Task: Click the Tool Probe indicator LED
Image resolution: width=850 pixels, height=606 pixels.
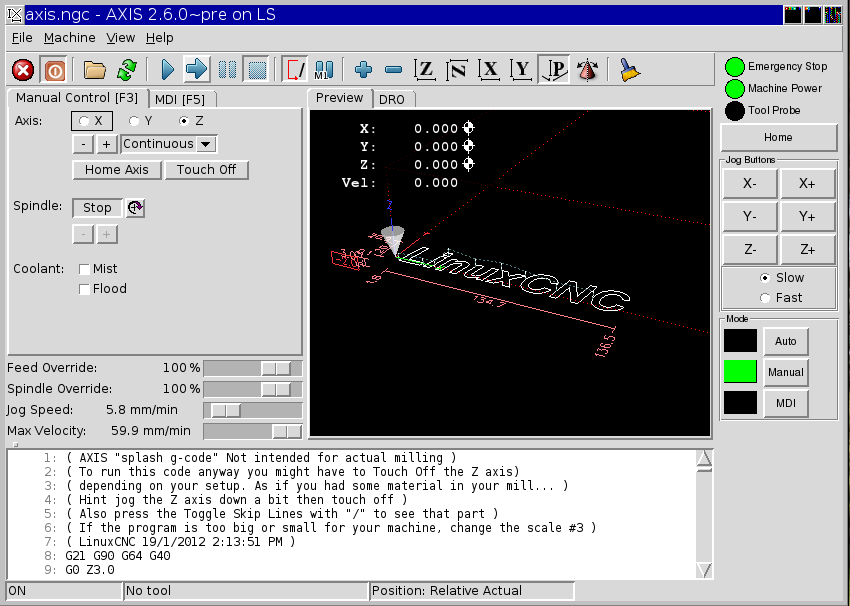Action: coord(735,111)
